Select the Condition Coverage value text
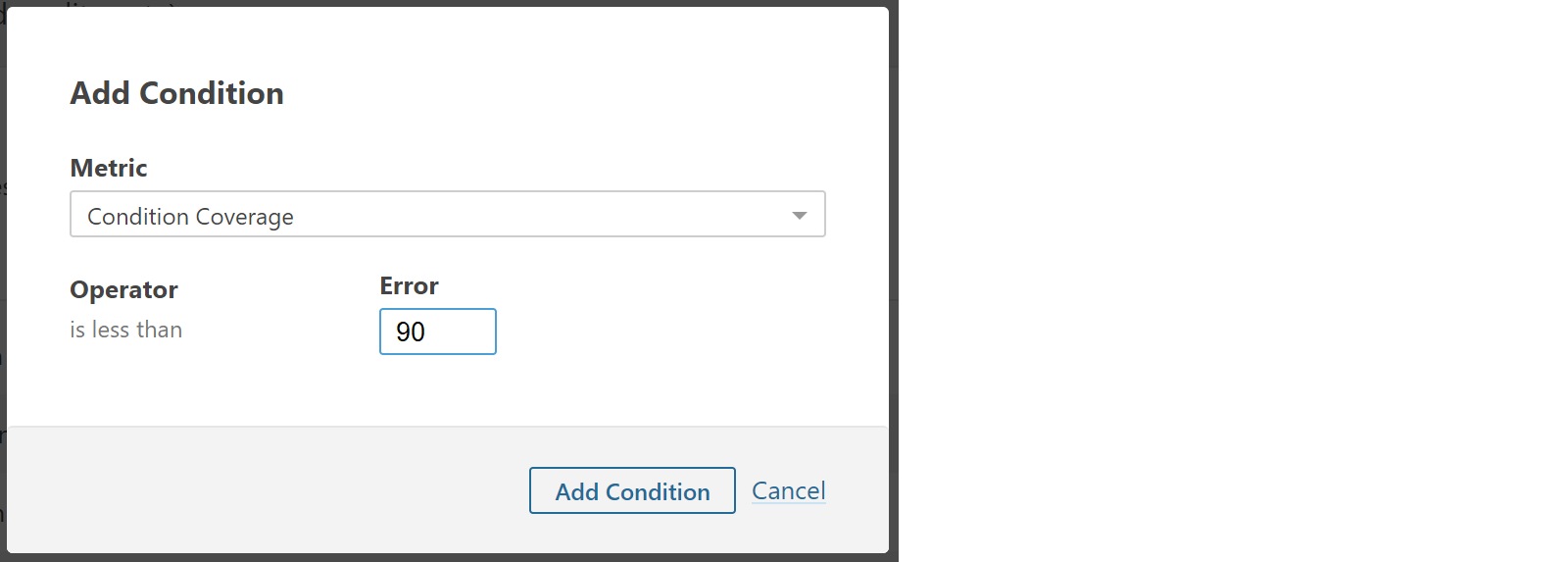The image size is (1568, 562). 190,217
